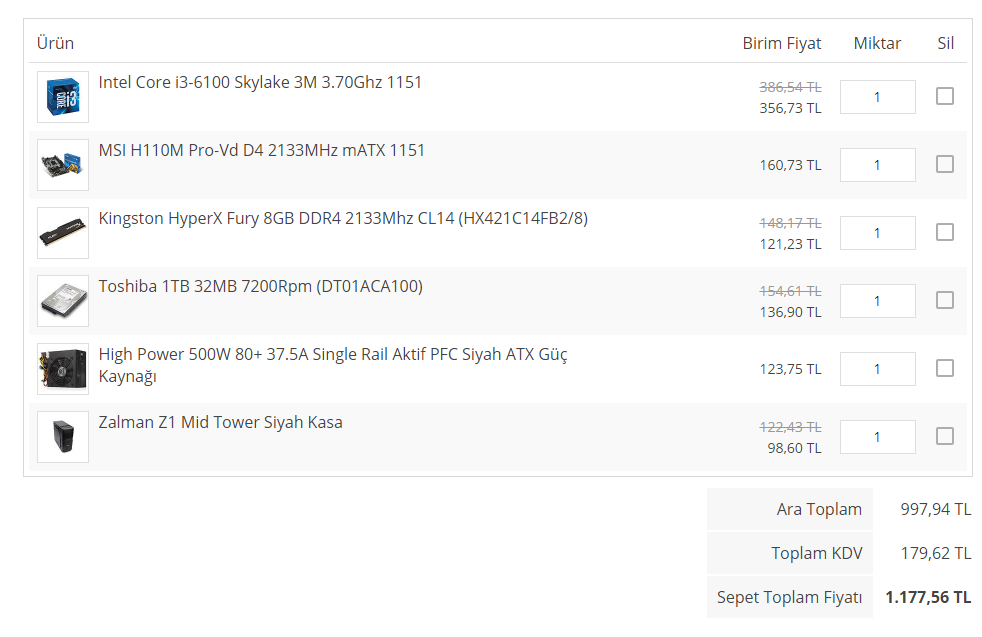The width and height of the screenshot is (982, 637).
Task: Click quantity field for Intel Core i3-6100
Action: click(x=877, y=97)
